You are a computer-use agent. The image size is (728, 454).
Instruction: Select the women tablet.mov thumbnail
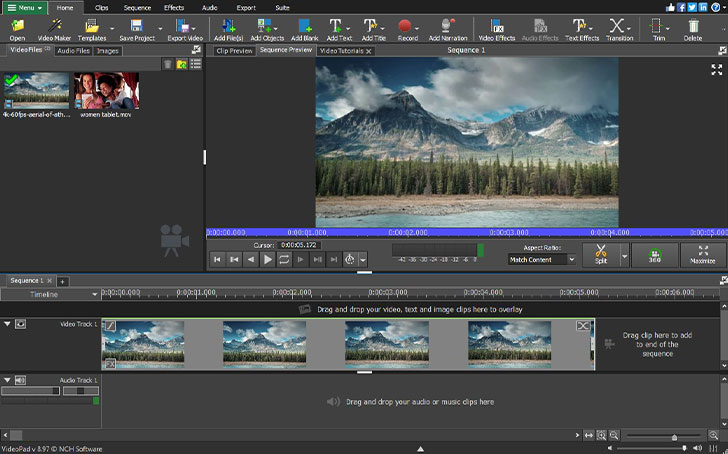tap(106, 91)
